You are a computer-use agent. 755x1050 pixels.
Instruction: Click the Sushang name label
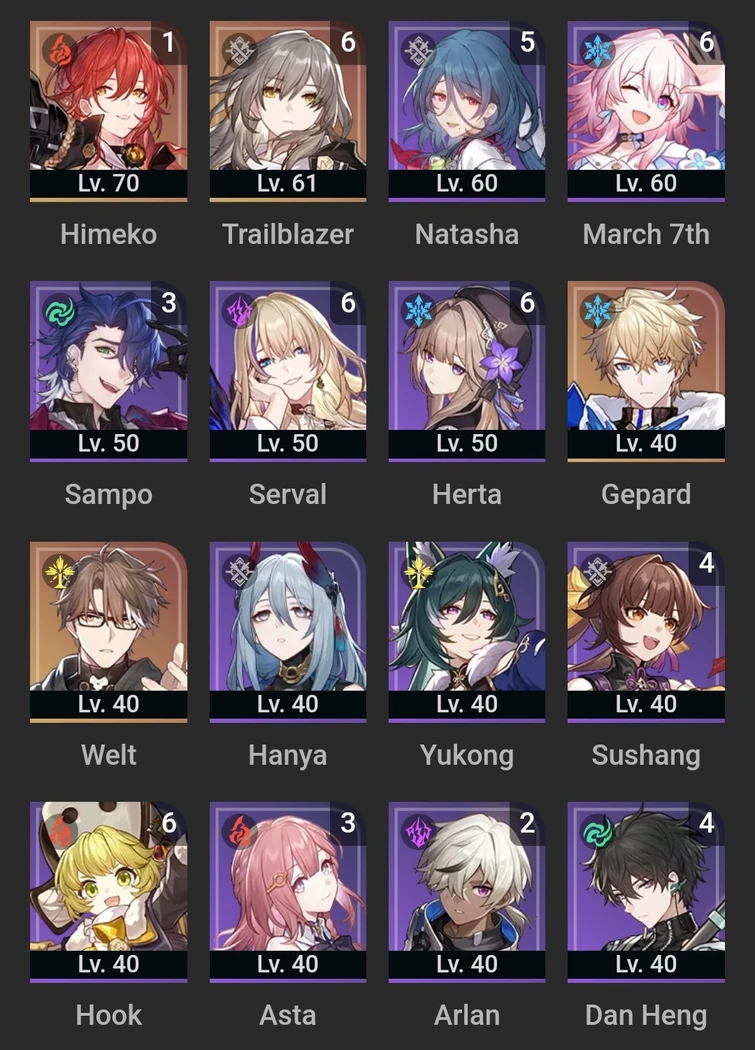[x=646, y=755]
